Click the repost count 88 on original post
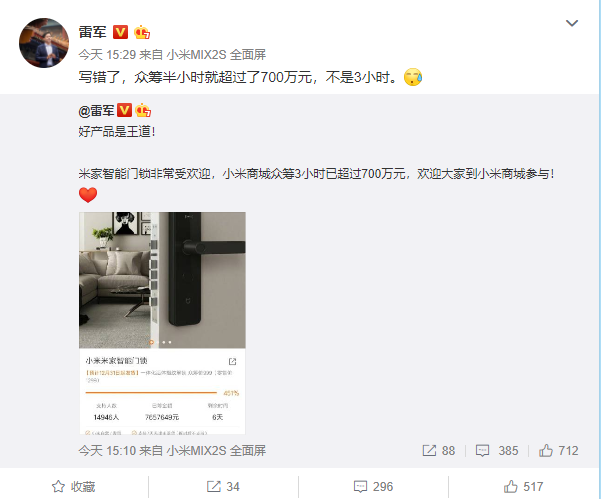Viewport: 601px width, 499px height. pos(438,450)
